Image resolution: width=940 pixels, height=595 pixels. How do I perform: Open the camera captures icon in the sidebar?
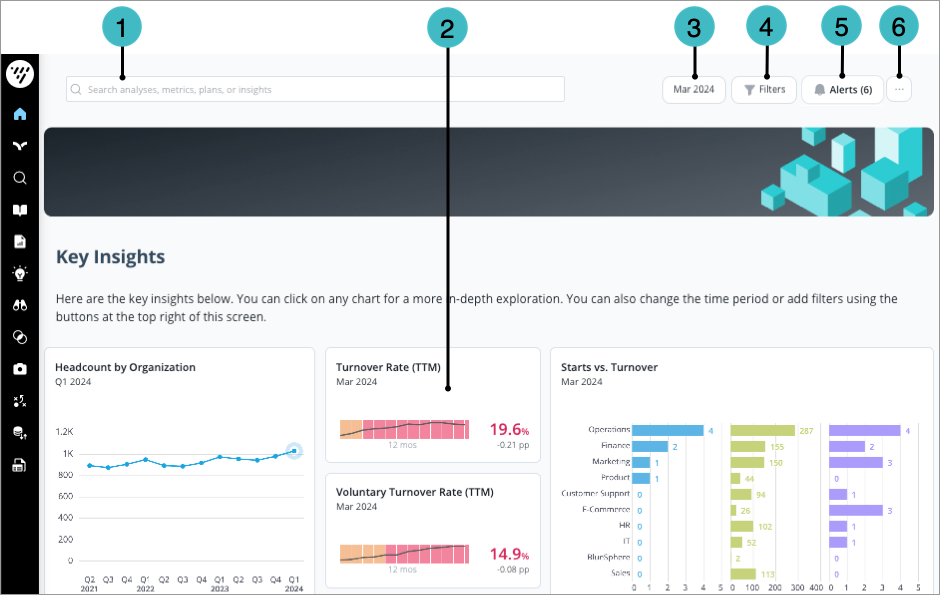pos(19,369)
